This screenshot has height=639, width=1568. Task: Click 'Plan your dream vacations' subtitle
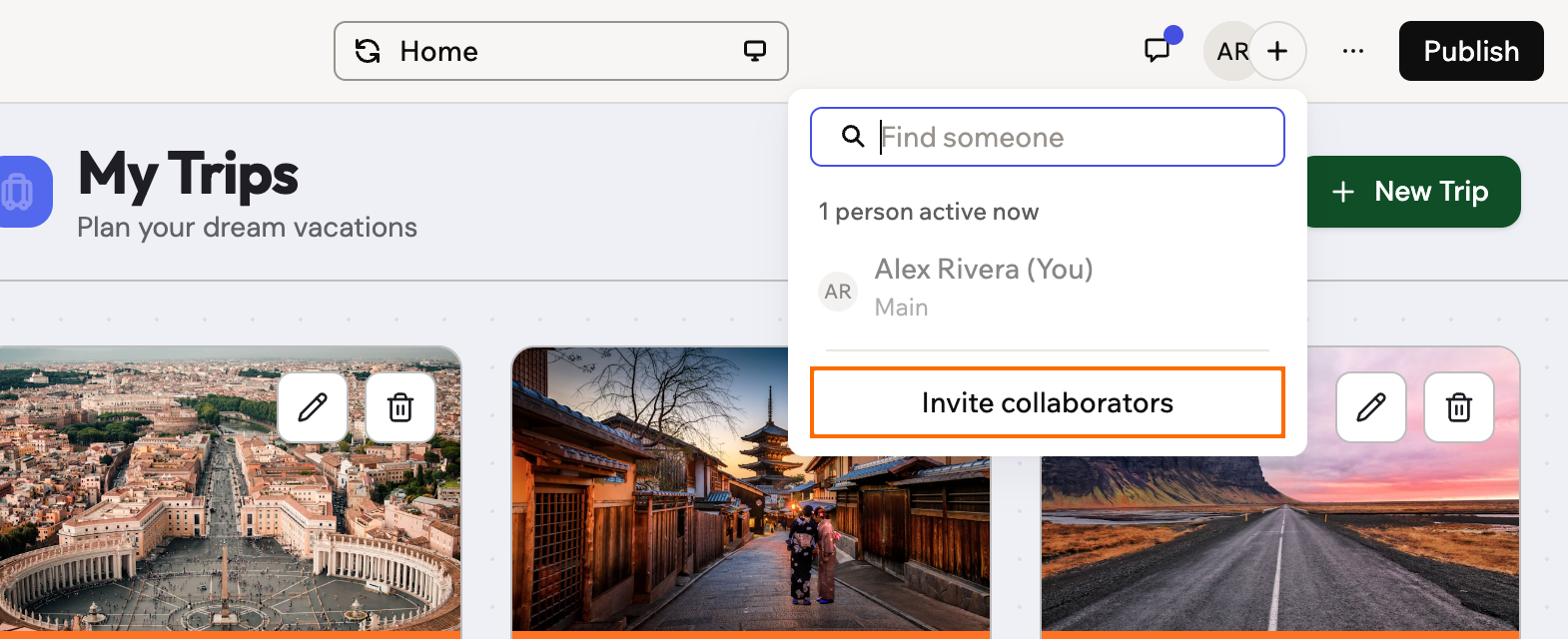pos(247,228)
